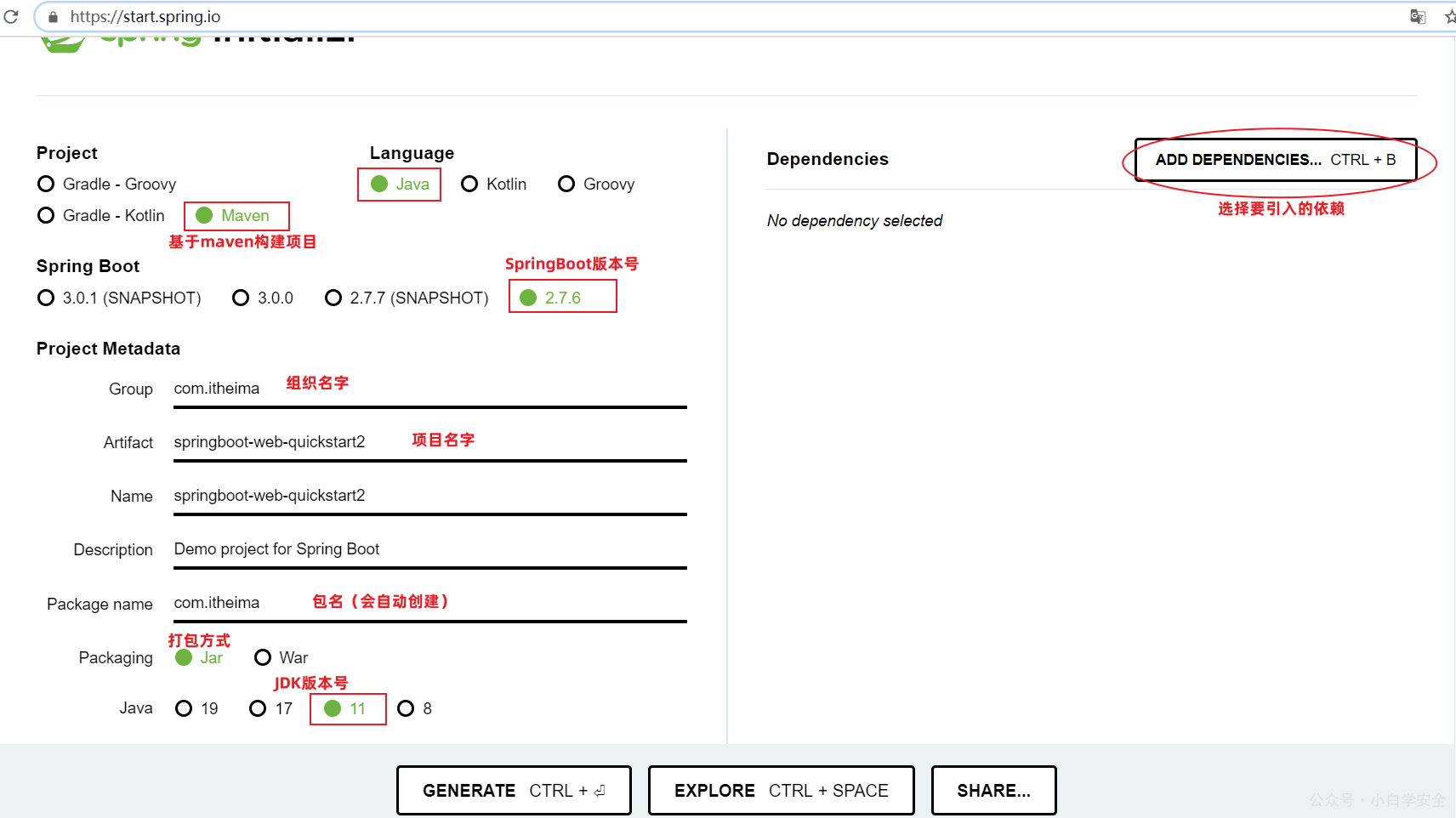Image resolution: width=1456 pixels, height=818 pixels.
Task: Choose Kotlin as the language
Action: [x=494, y=184]
